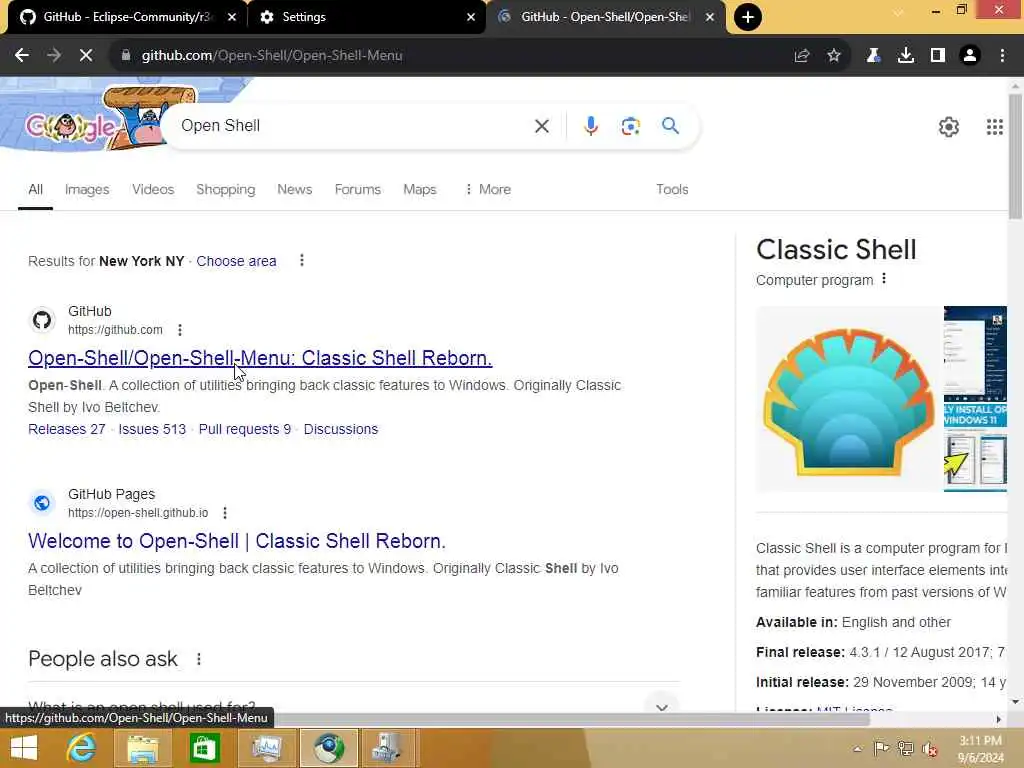Open Welcome to Open-Shell result link
1024x768 pixels.
click(x=236, y=541)
